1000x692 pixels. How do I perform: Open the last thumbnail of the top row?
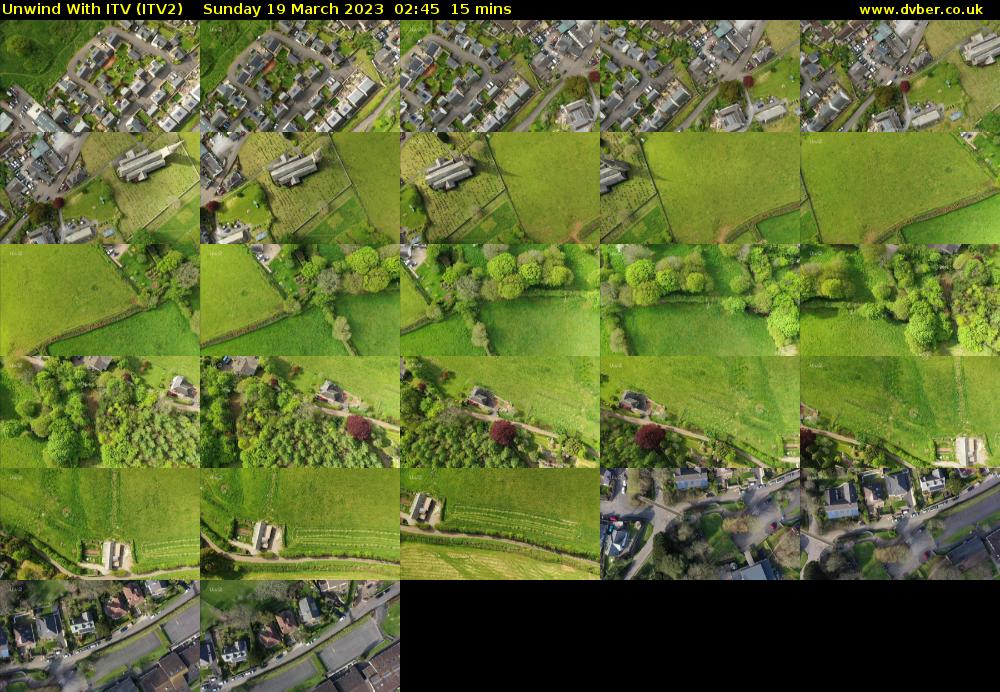click(x=900, y=76)
